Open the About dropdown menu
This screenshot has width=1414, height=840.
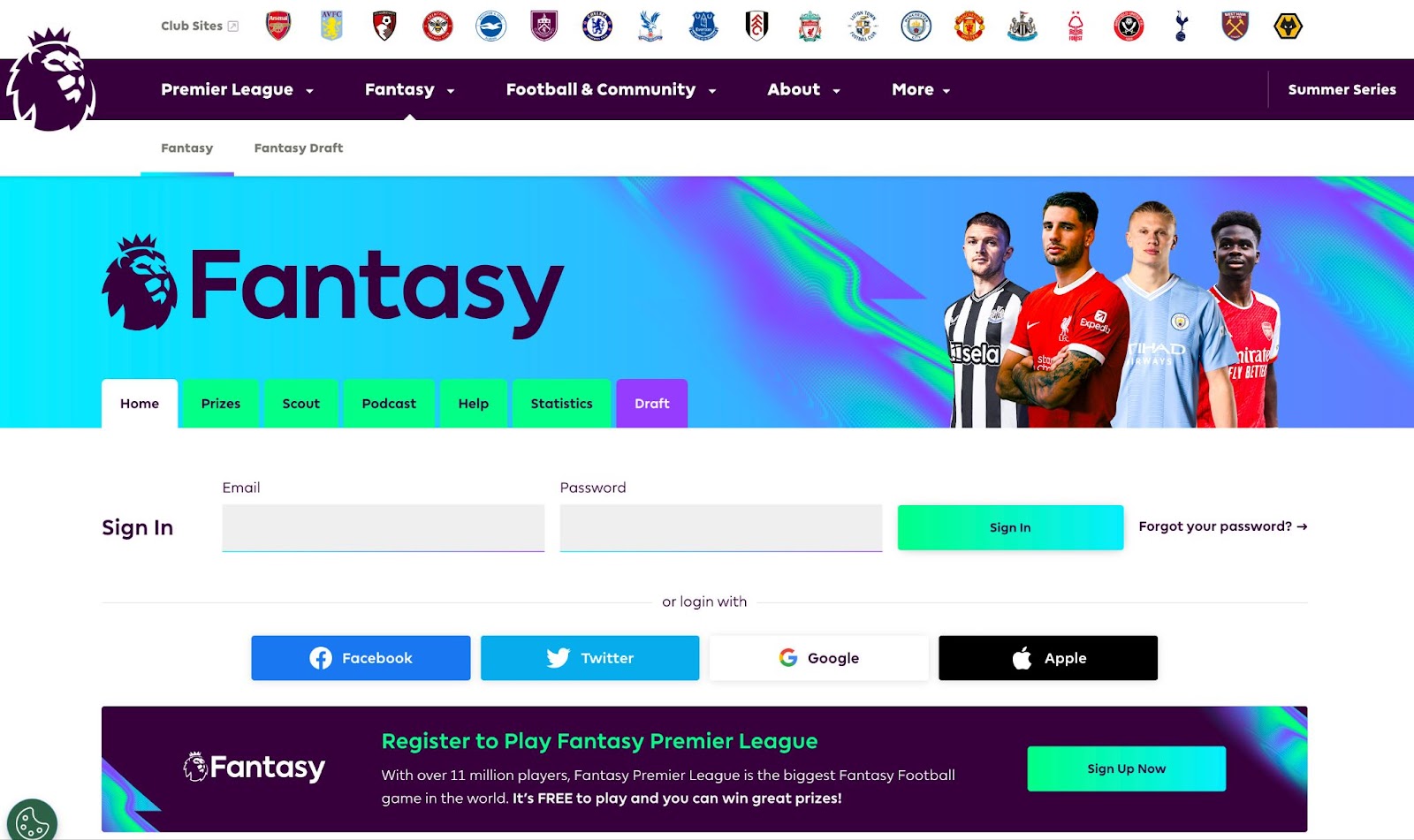click(803, 89)
